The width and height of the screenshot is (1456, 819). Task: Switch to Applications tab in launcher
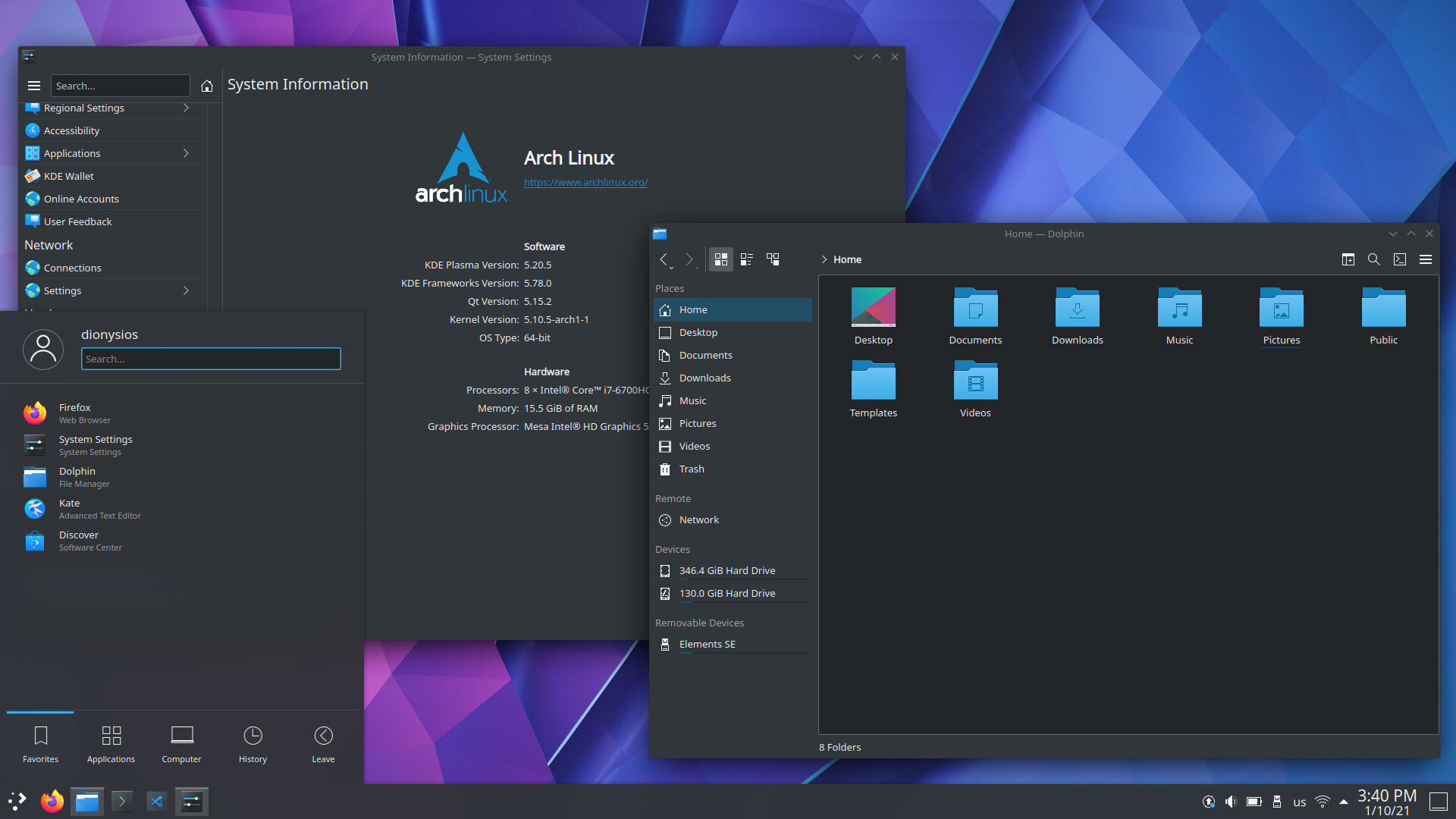[111, 743]
